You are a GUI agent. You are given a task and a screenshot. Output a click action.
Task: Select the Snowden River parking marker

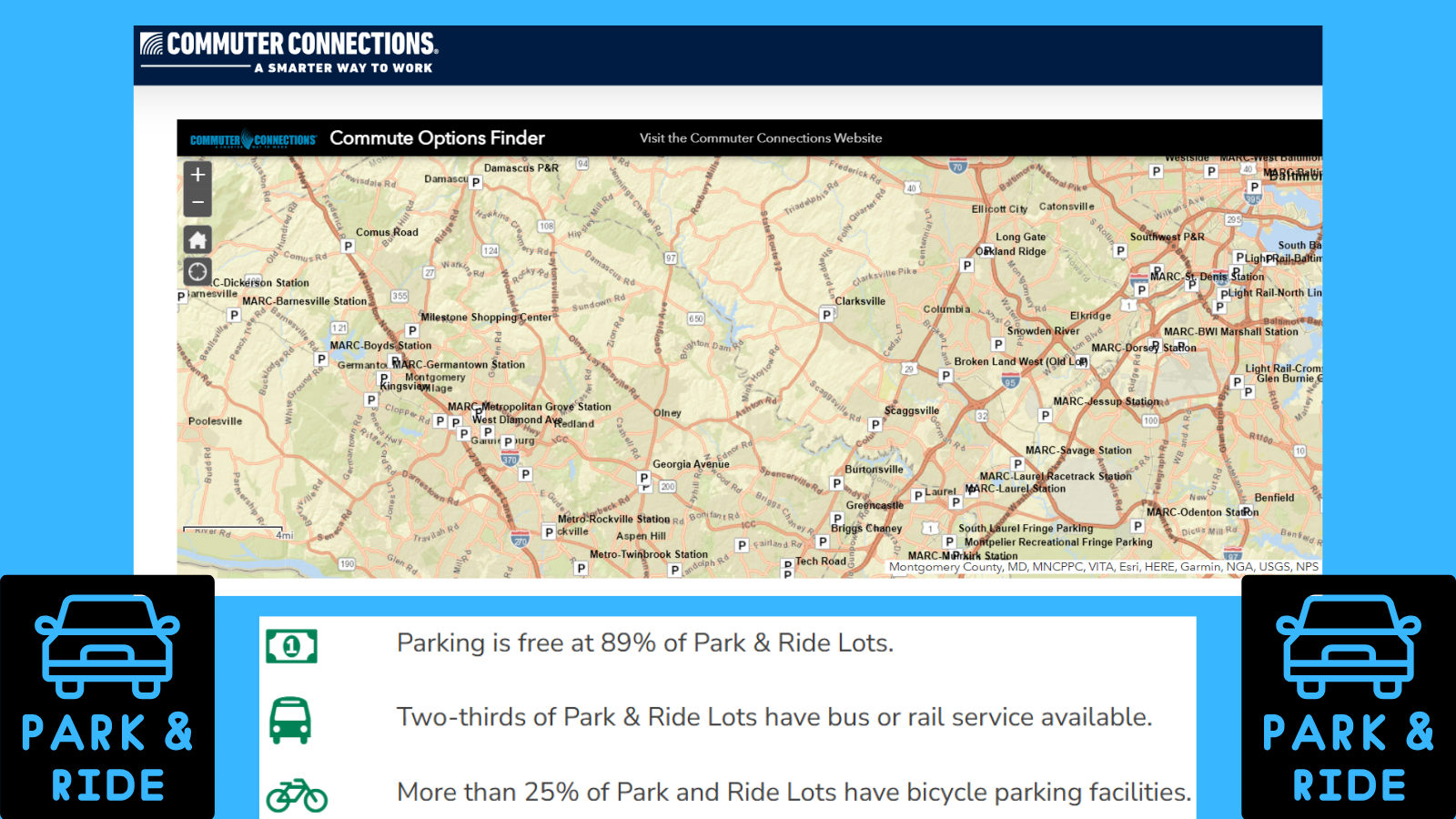[998, 345]
